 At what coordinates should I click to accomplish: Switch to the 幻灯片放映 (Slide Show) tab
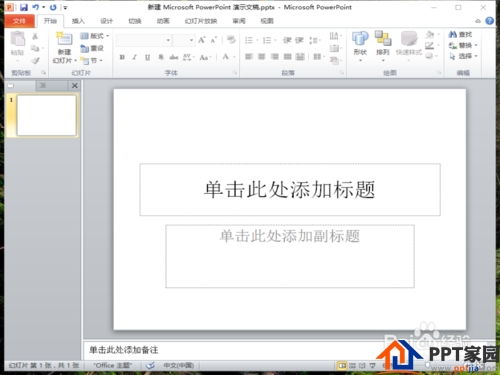(201, 21)
